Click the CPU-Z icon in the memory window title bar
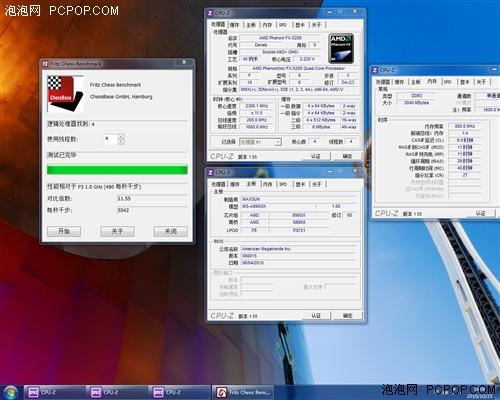The width and height of the screenshot is (500, 400). pyautogui.click(x=375, y=70)
